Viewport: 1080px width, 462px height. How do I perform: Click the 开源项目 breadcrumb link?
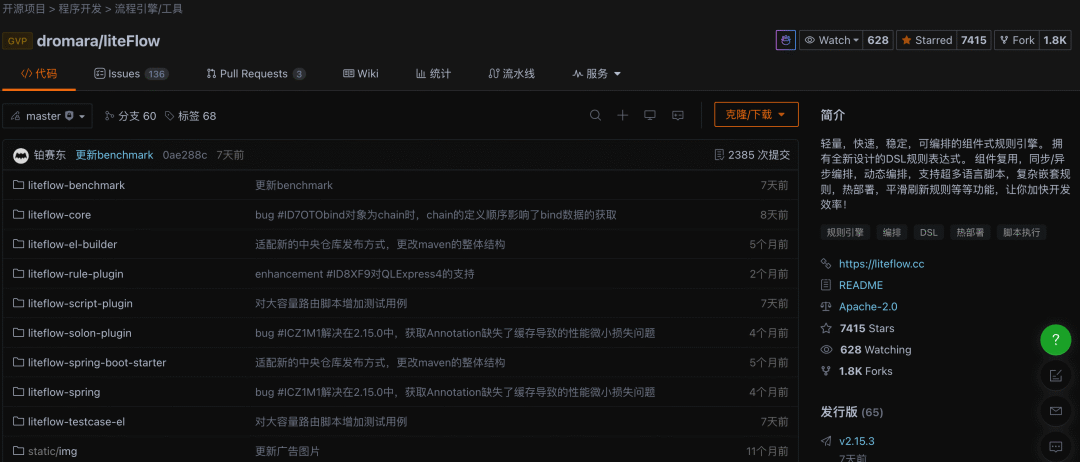pyautogui.click(x=24, y=9)
